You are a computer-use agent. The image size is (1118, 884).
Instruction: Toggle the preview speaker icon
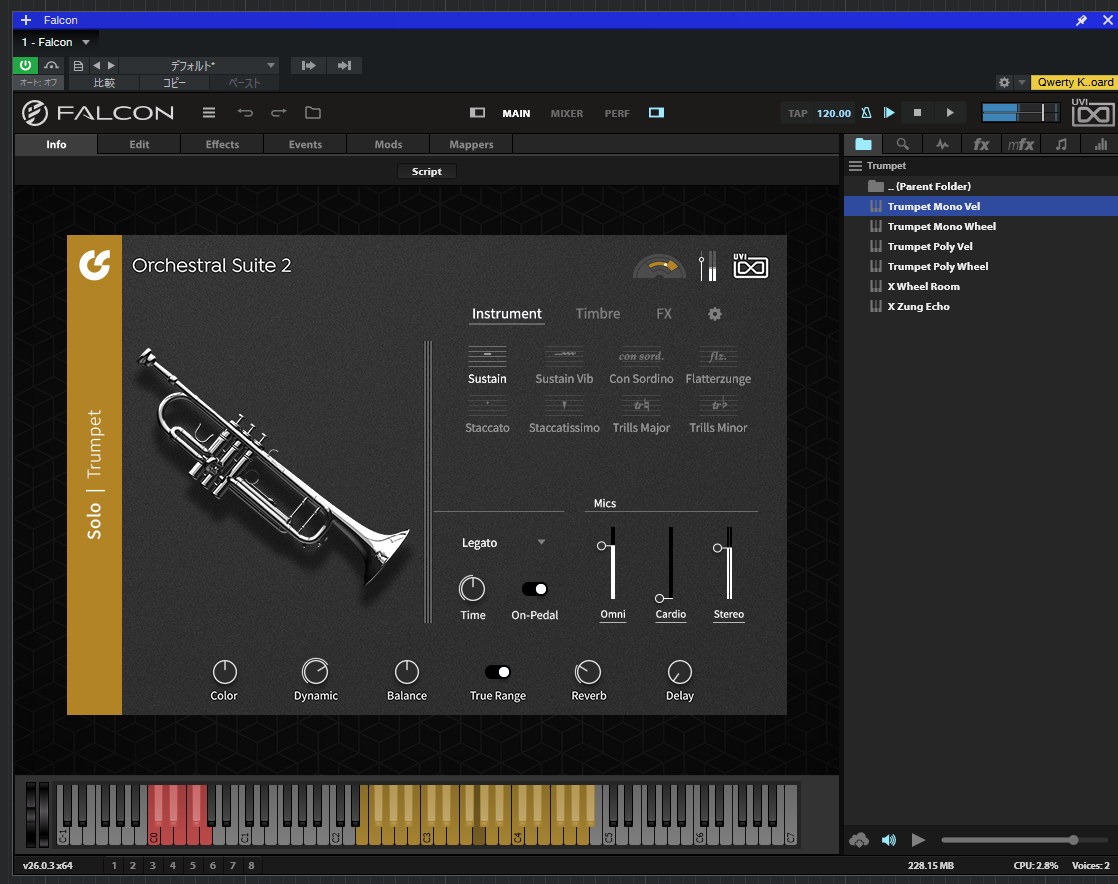coord(888,841)
